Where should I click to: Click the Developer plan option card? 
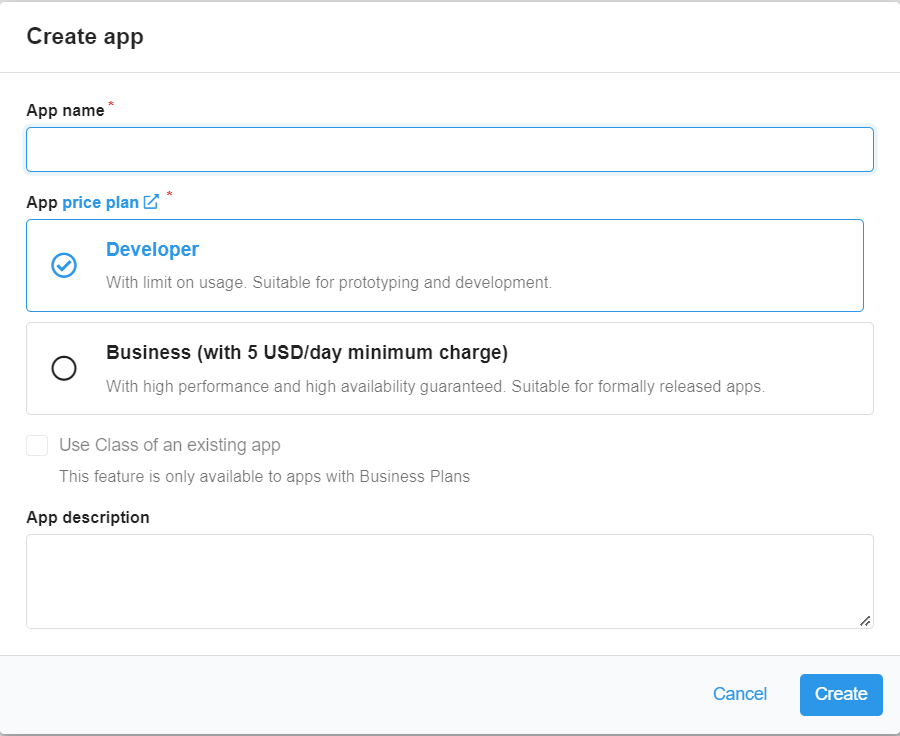[450, 265]
